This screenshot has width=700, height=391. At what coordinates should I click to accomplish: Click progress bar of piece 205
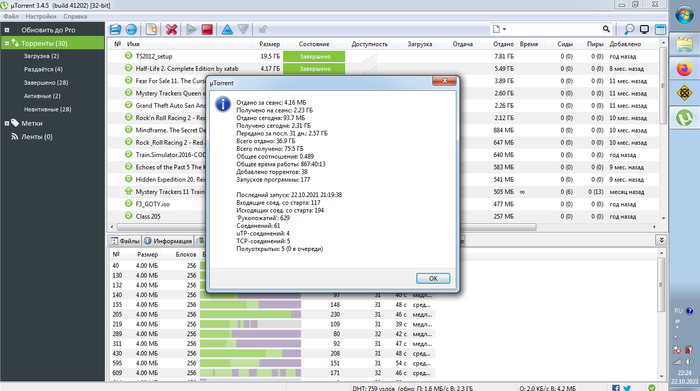click(250, 314)
